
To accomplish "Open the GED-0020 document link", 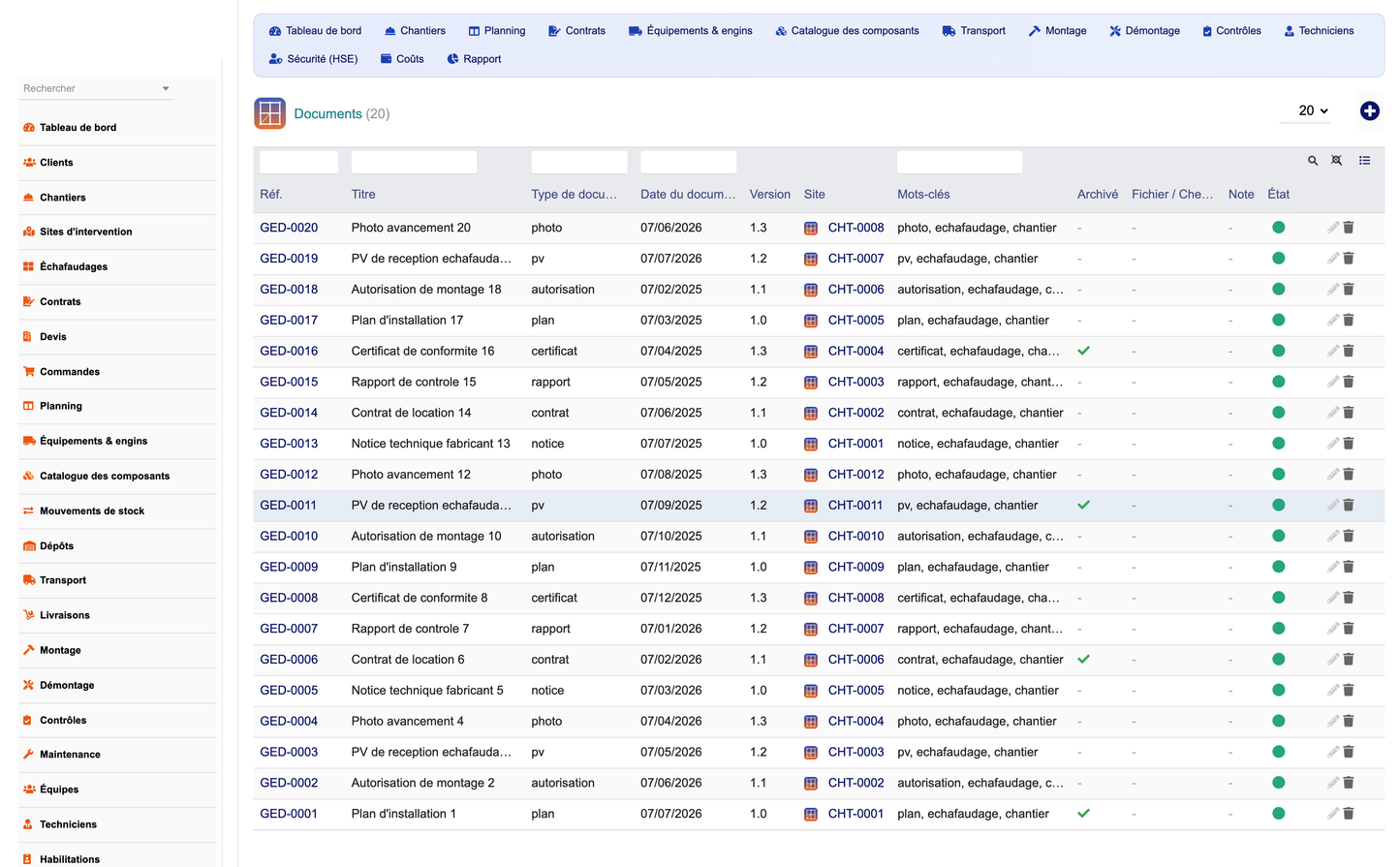I will (x=289, y=228).
